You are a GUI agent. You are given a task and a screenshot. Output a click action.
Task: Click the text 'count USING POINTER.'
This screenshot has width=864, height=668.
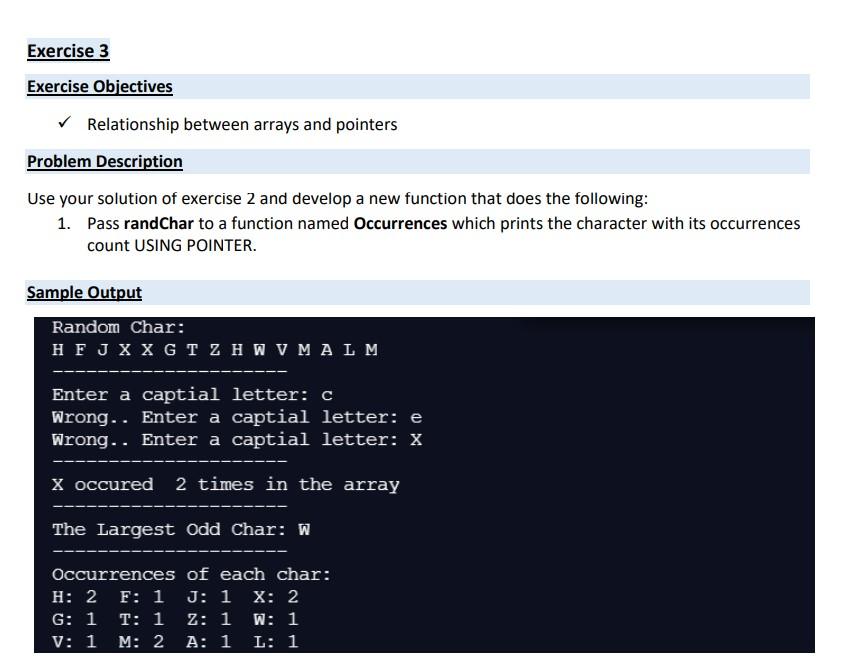[x=172, y=245]
